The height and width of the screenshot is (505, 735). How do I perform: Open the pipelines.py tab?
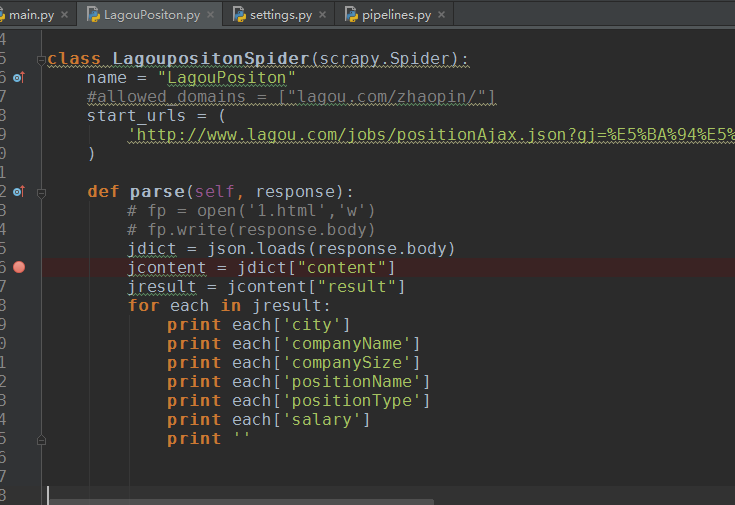tap(396, 15)
